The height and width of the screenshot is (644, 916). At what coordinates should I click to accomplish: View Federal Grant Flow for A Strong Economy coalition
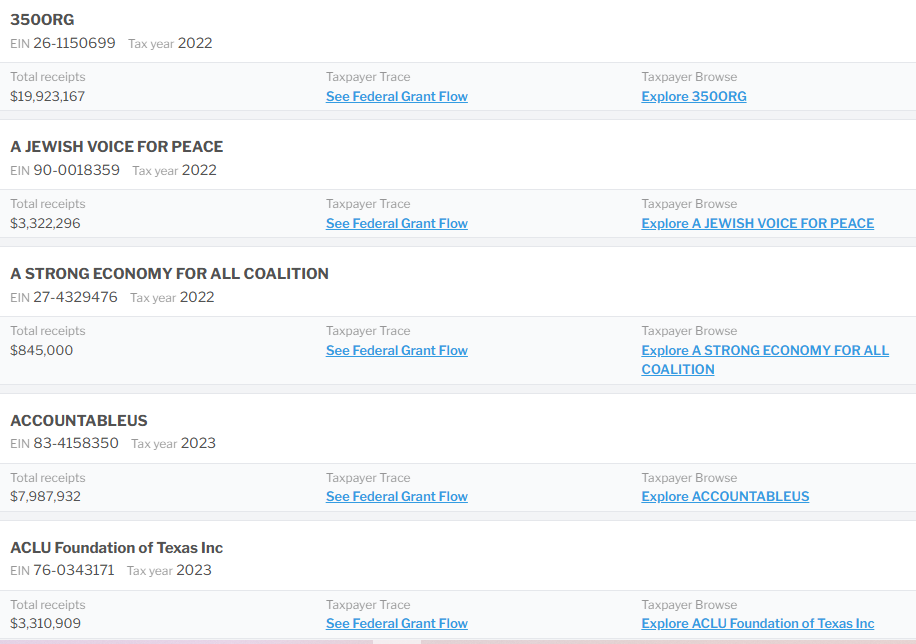(x=396, y=351)
